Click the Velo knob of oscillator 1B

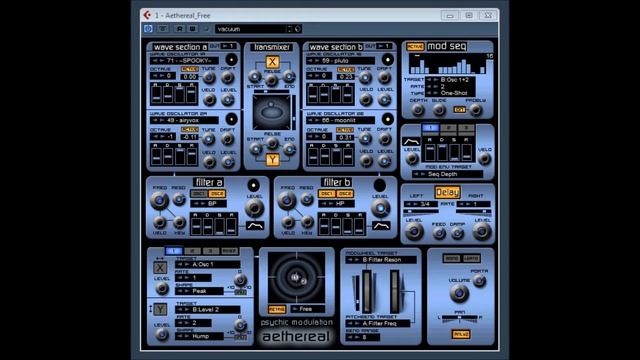366,99
